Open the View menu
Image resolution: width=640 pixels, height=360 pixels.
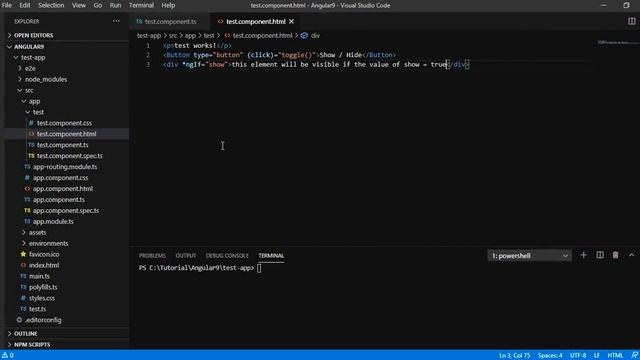[x=79, y=5]
